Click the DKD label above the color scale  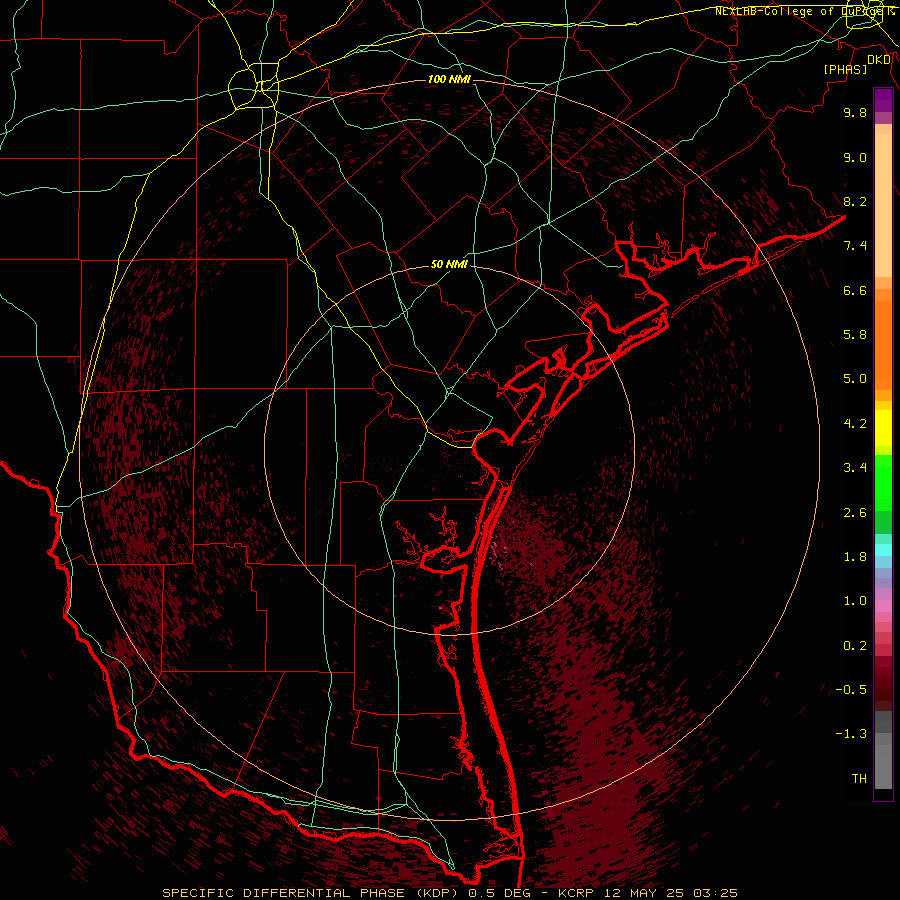pos(879,60)
